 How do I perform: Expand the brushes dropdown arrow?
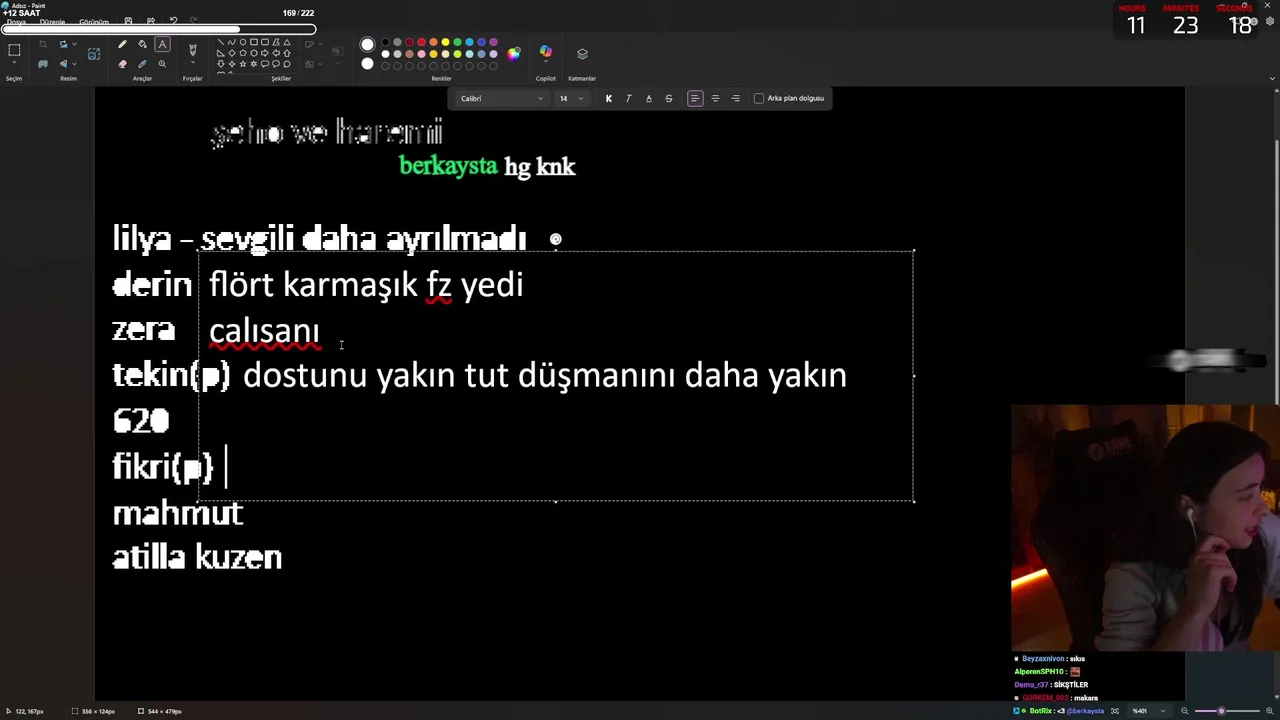coord(192,62)
